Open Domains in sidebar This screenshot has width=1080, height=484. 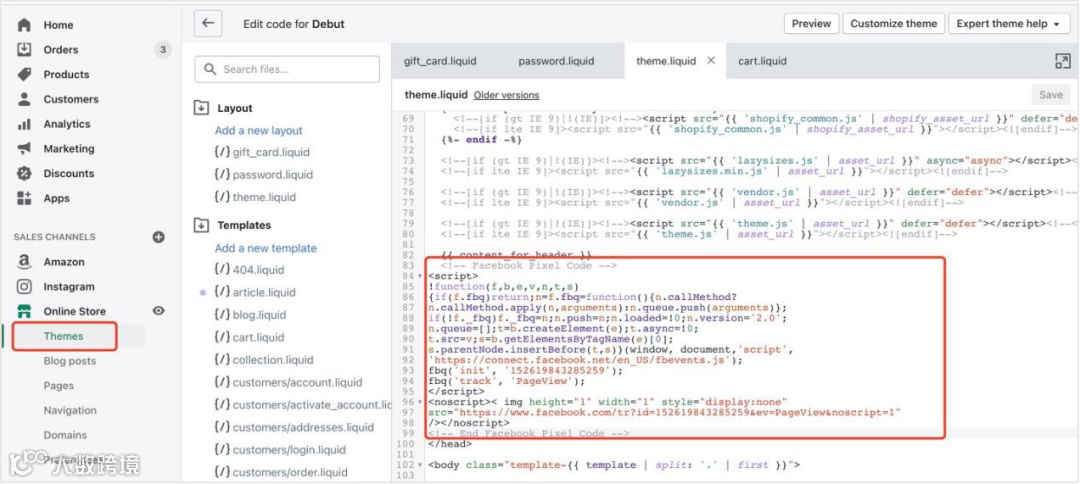click(65, 435)
